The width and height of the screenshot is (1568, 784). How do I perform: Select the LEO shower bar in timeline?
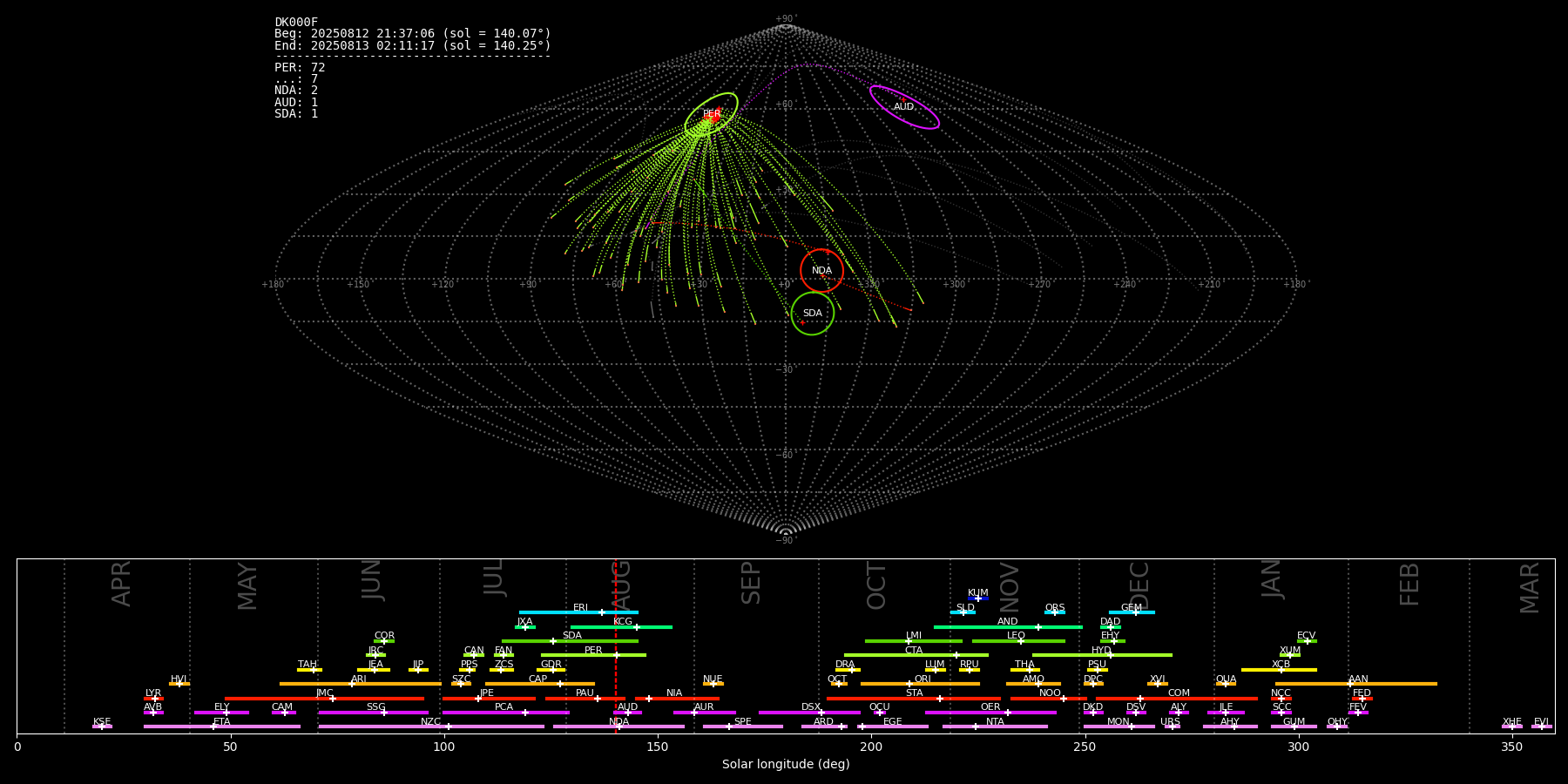(1018, 641)
